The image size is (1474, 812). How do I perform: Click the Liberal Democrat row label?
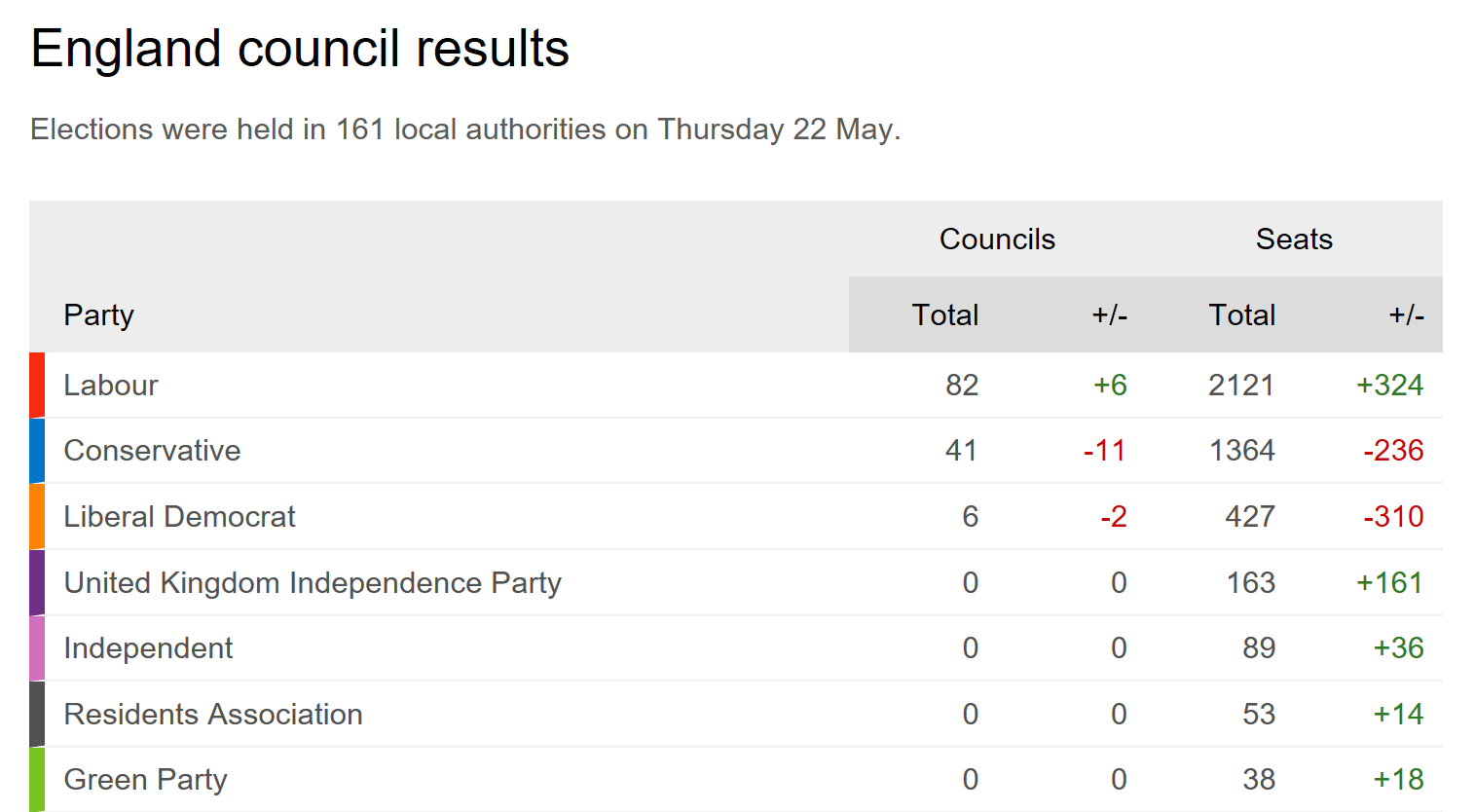coord(179,517)
